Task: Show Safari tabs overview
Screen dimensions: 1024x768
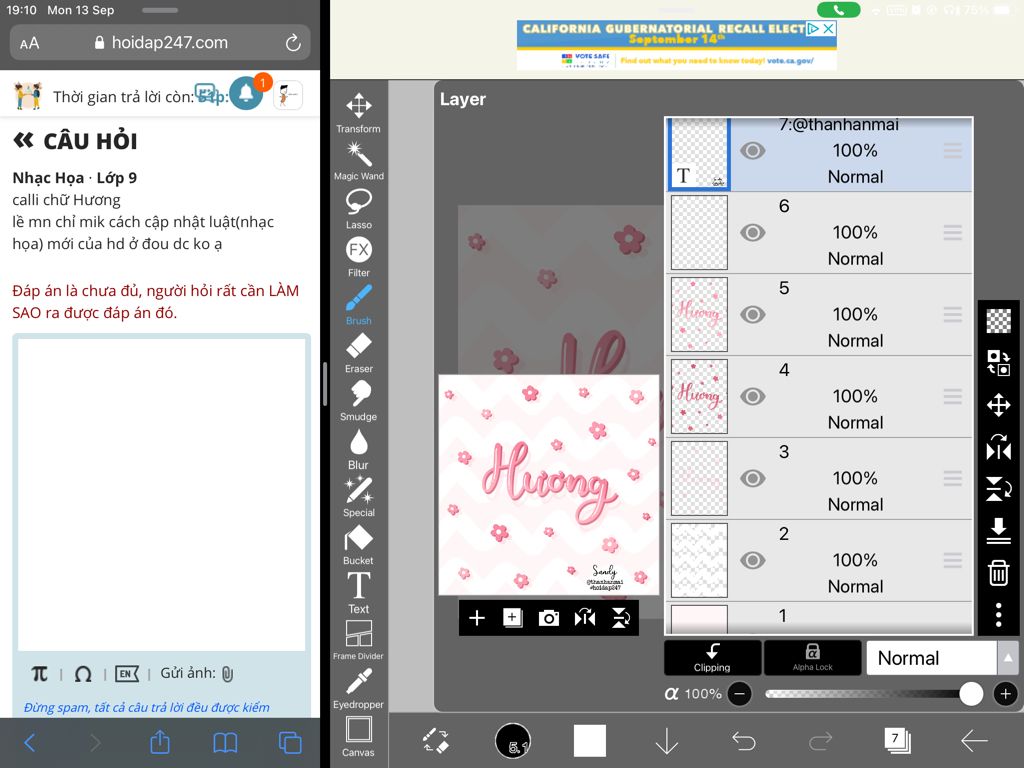Action: pos(290,743)
